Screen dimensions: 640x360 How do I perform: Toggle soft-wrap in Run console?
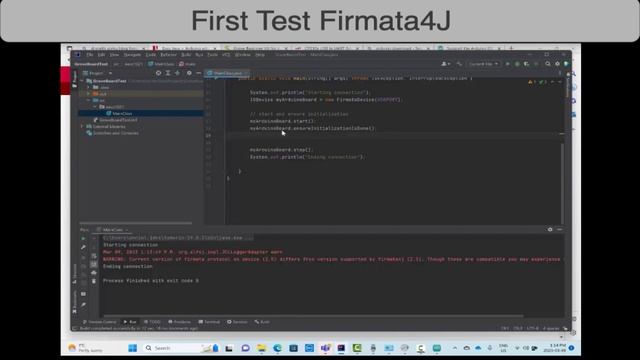tap(94, 256)
